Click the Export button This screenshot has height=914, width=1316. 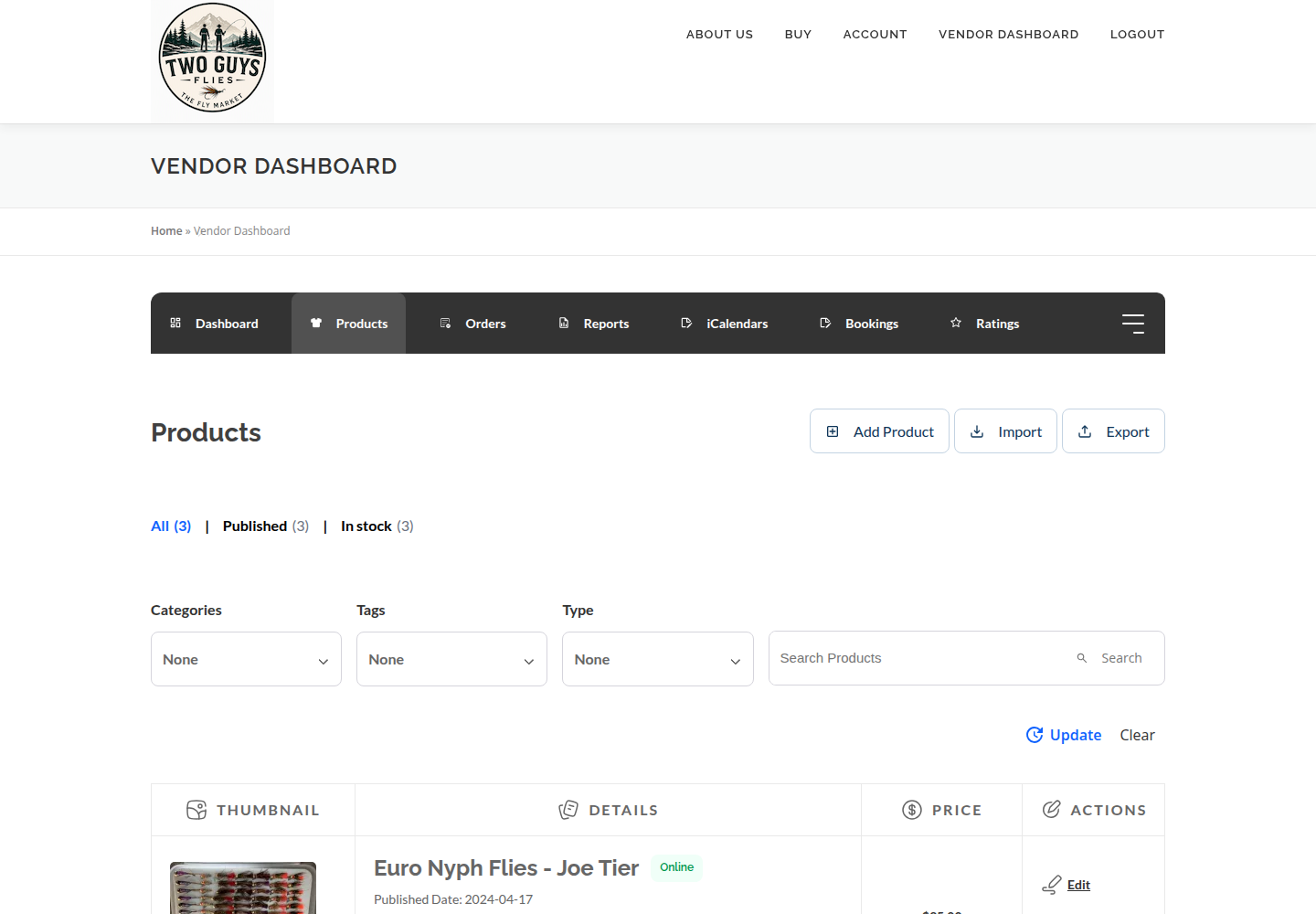1113,431
